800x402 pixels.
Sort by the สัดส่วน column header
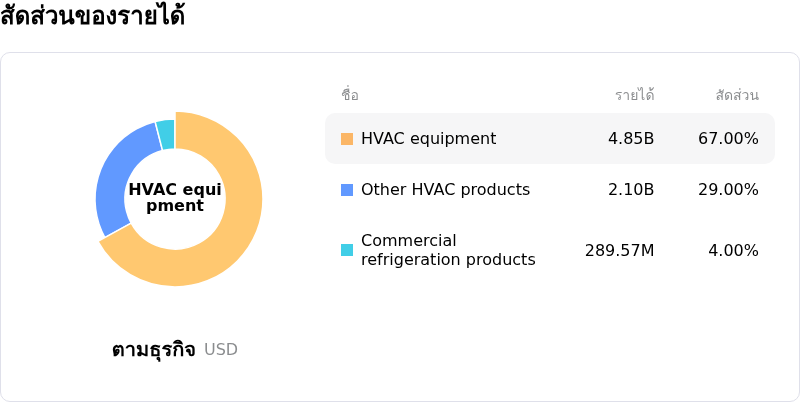pos(736,96)
